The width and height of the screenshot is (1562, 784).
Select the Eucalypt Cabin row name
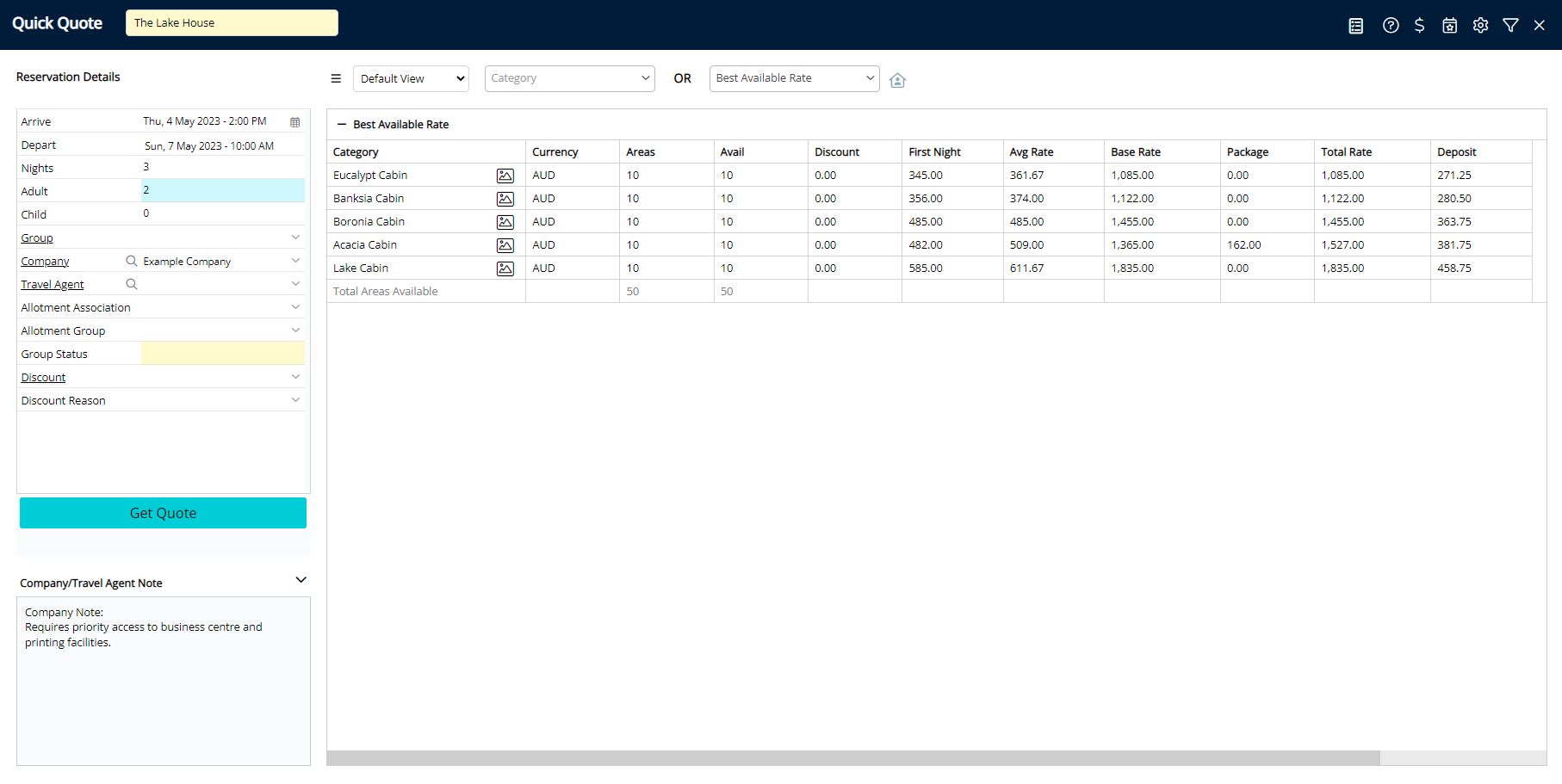[x=370, y=176]
